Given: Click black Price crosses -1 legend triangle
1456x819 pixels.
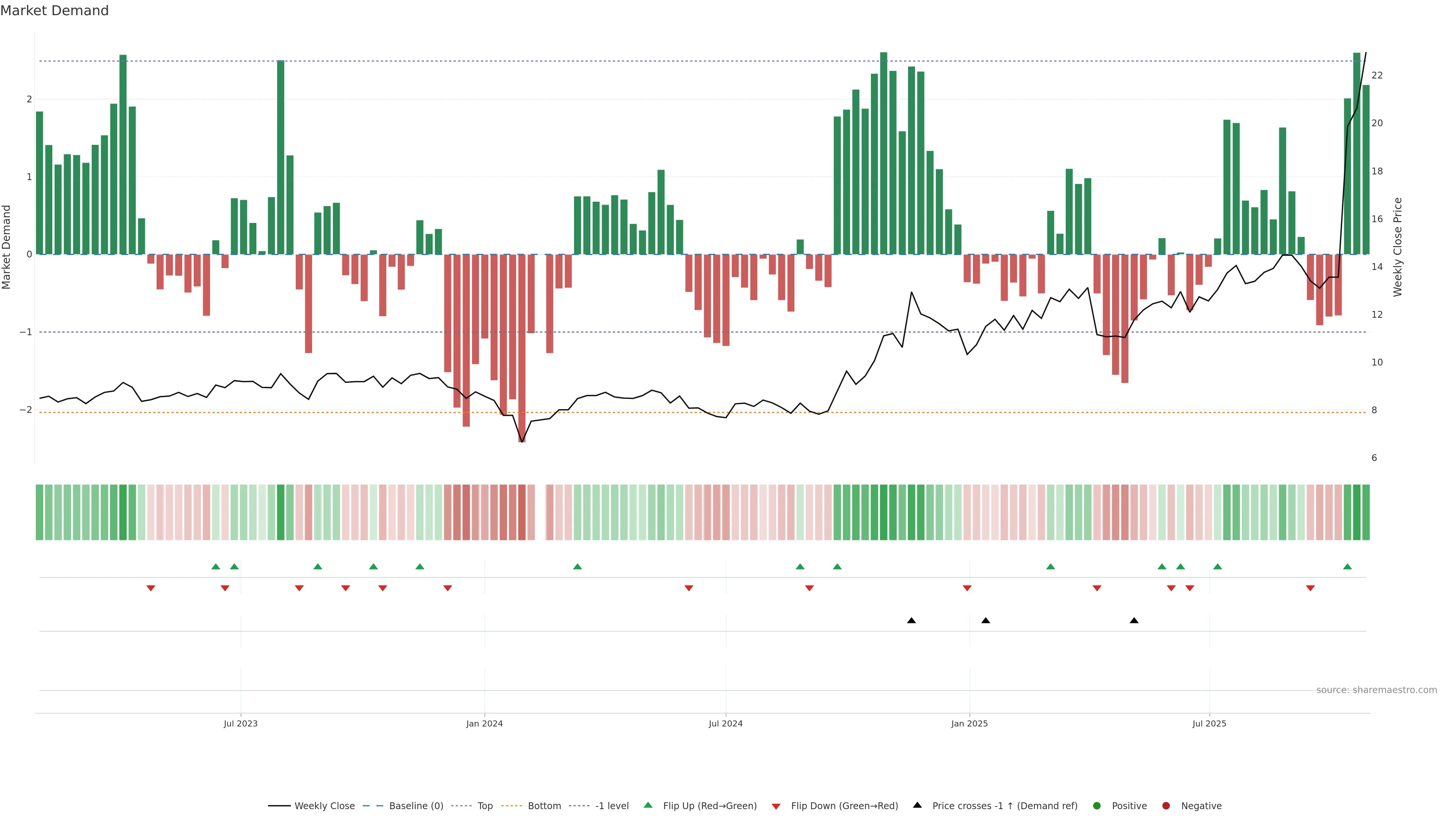Looking at the screenshot, I should click(x=917, y=805).
